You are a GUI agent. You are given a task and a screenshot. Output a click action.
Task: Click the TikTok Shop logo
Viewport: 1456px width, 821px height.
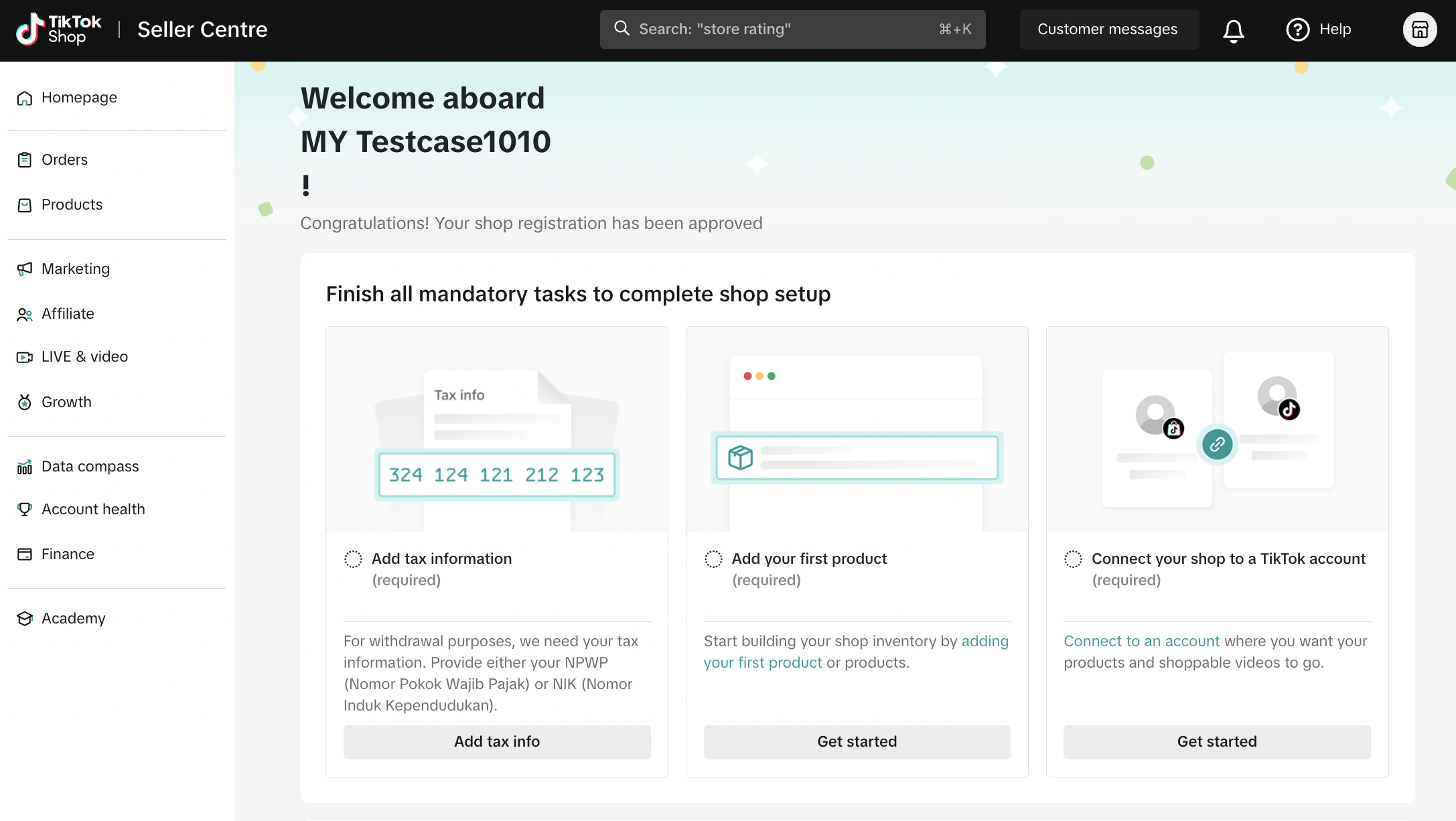(x=59, y=29)
